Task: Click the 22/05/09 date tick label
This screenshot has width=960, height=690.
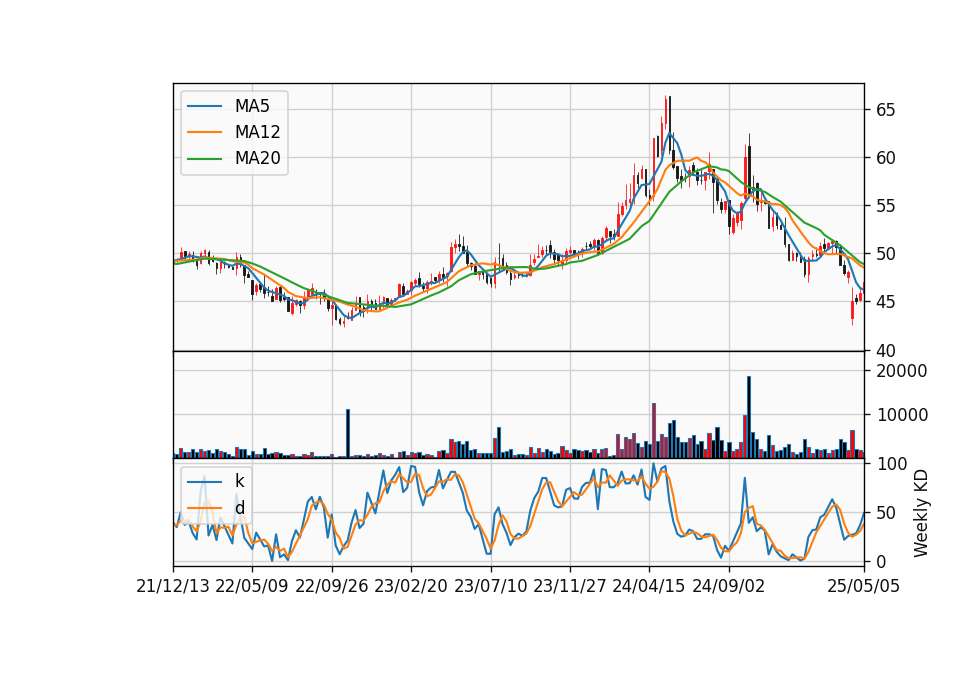Action: click(x=252, y=586)
